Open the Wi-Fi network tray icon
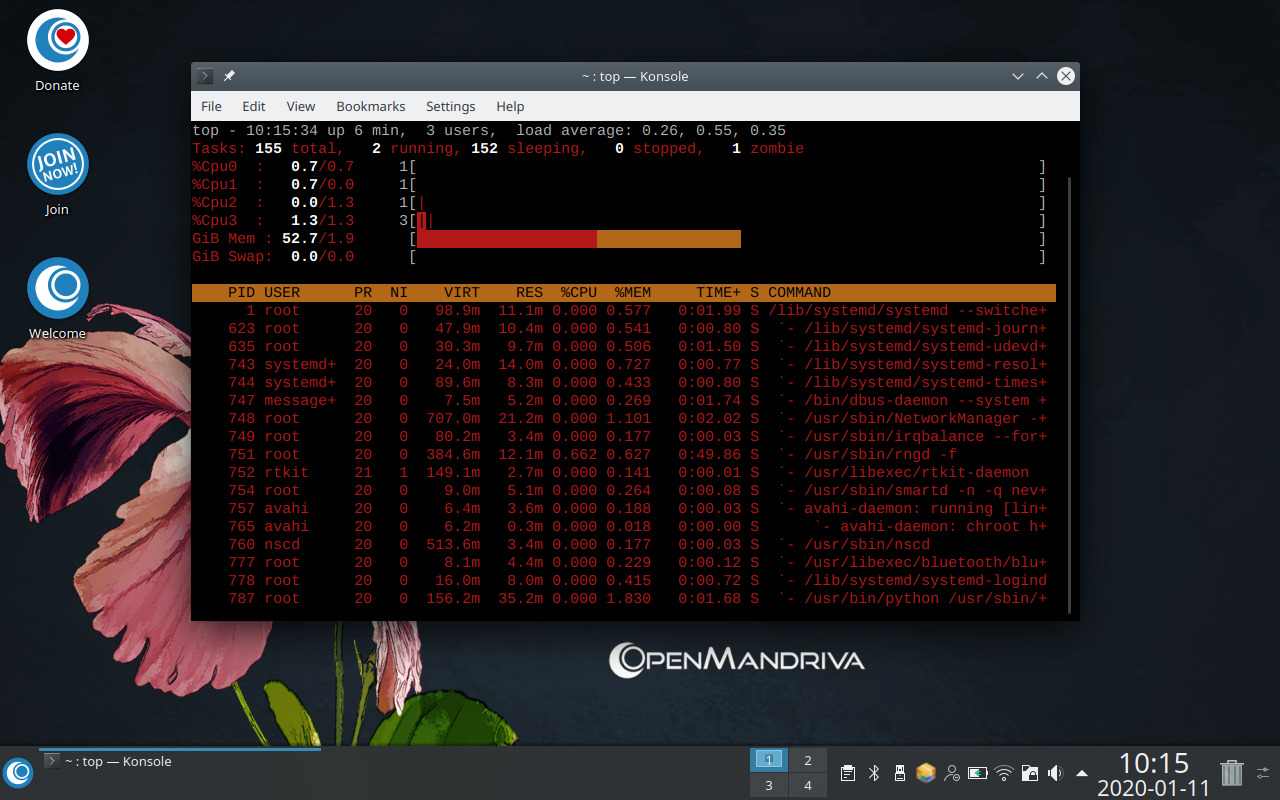This screenshot has width=1280, height=800. coord(1002,772)
